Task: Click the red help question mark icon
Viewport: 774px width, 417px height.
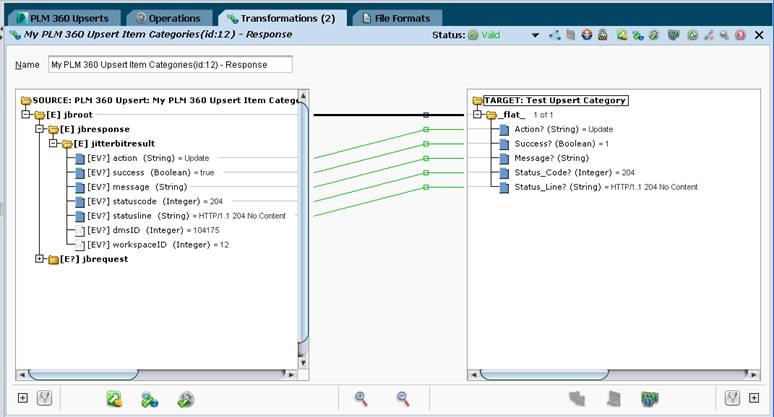Action: click(x=741, y=36)
